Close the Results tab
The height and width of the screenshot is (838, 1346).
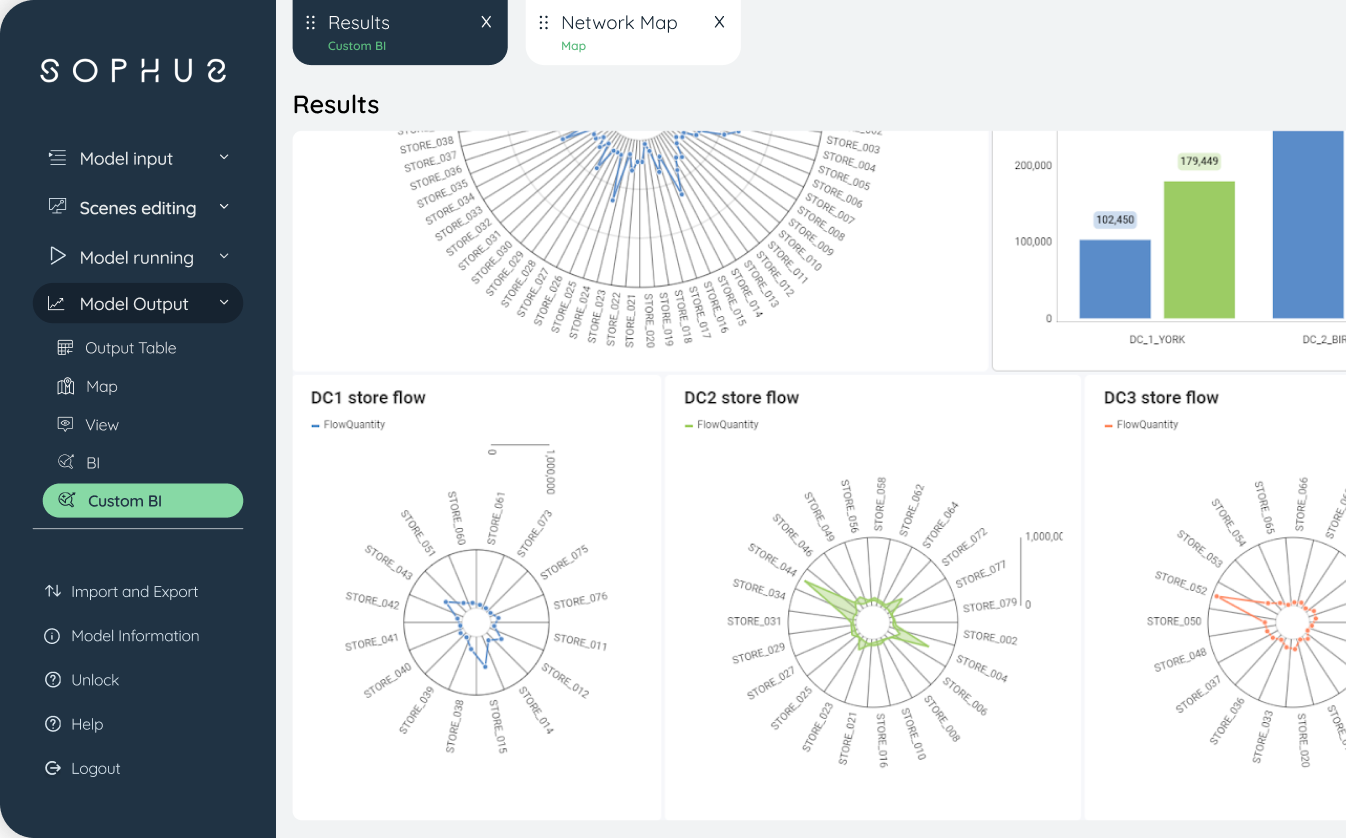click(x=486, y=22)
